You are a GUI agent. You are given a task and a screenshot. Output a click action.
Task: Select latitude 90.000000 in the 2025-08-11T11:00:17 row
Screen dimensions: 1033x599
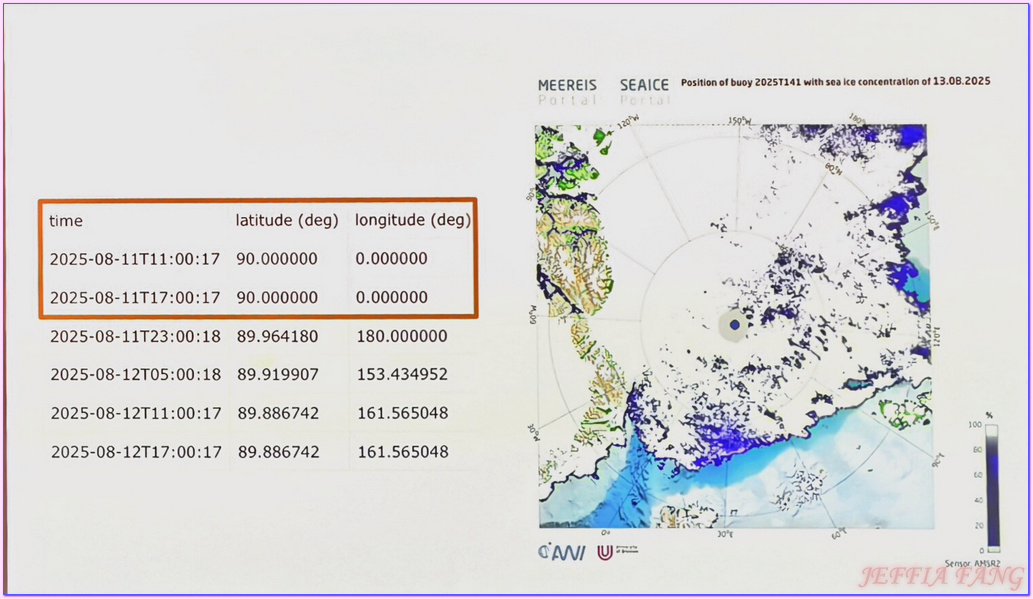[277, 259]
